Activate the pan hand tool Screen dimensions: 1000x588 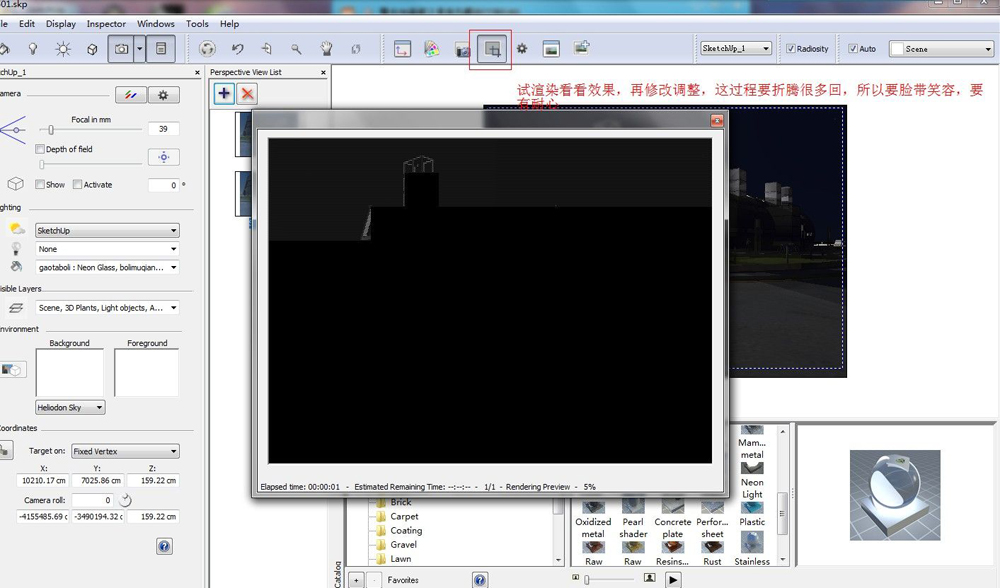[326, 48]
